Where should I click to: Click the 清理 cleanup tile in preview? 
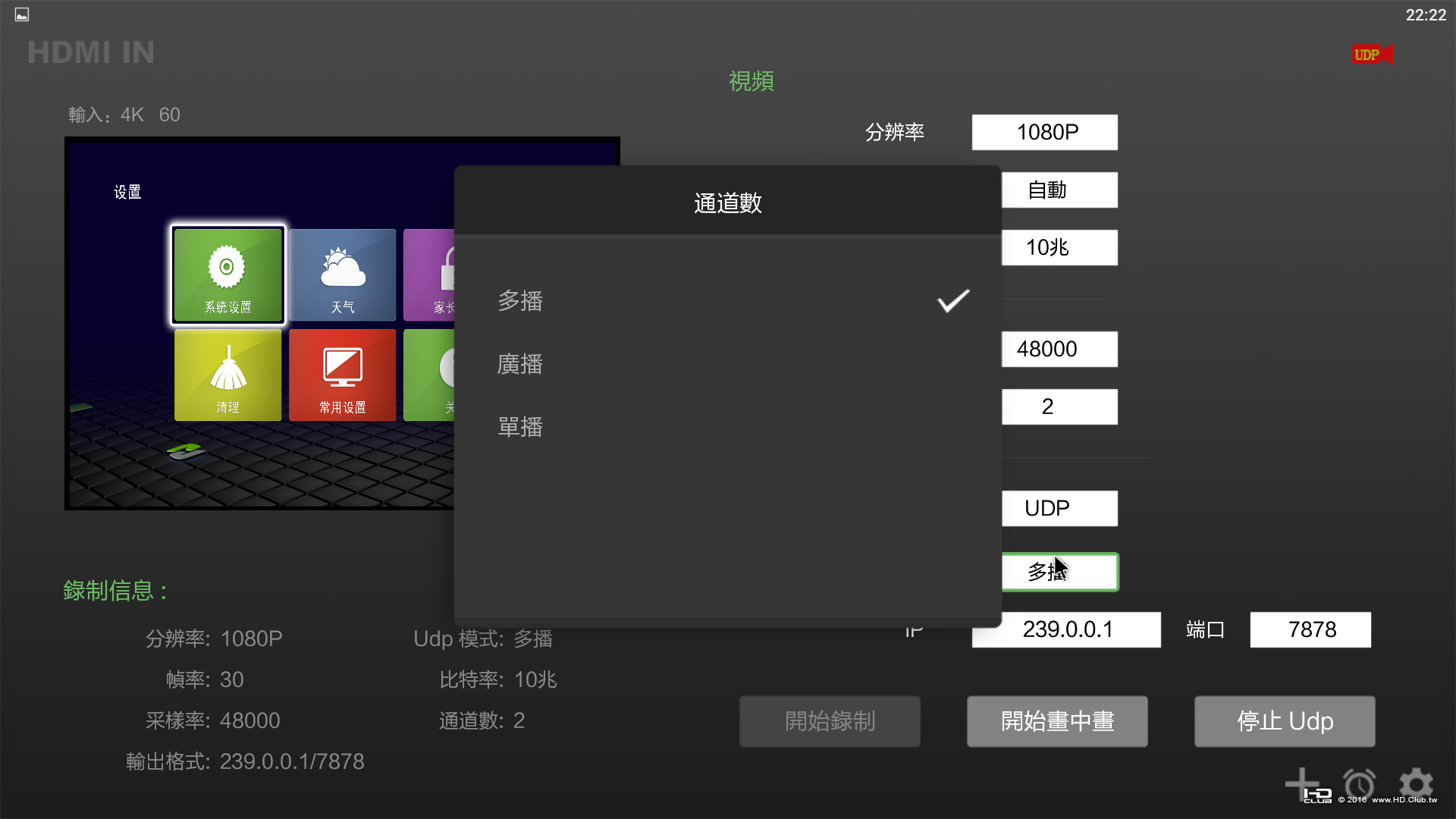227,375
